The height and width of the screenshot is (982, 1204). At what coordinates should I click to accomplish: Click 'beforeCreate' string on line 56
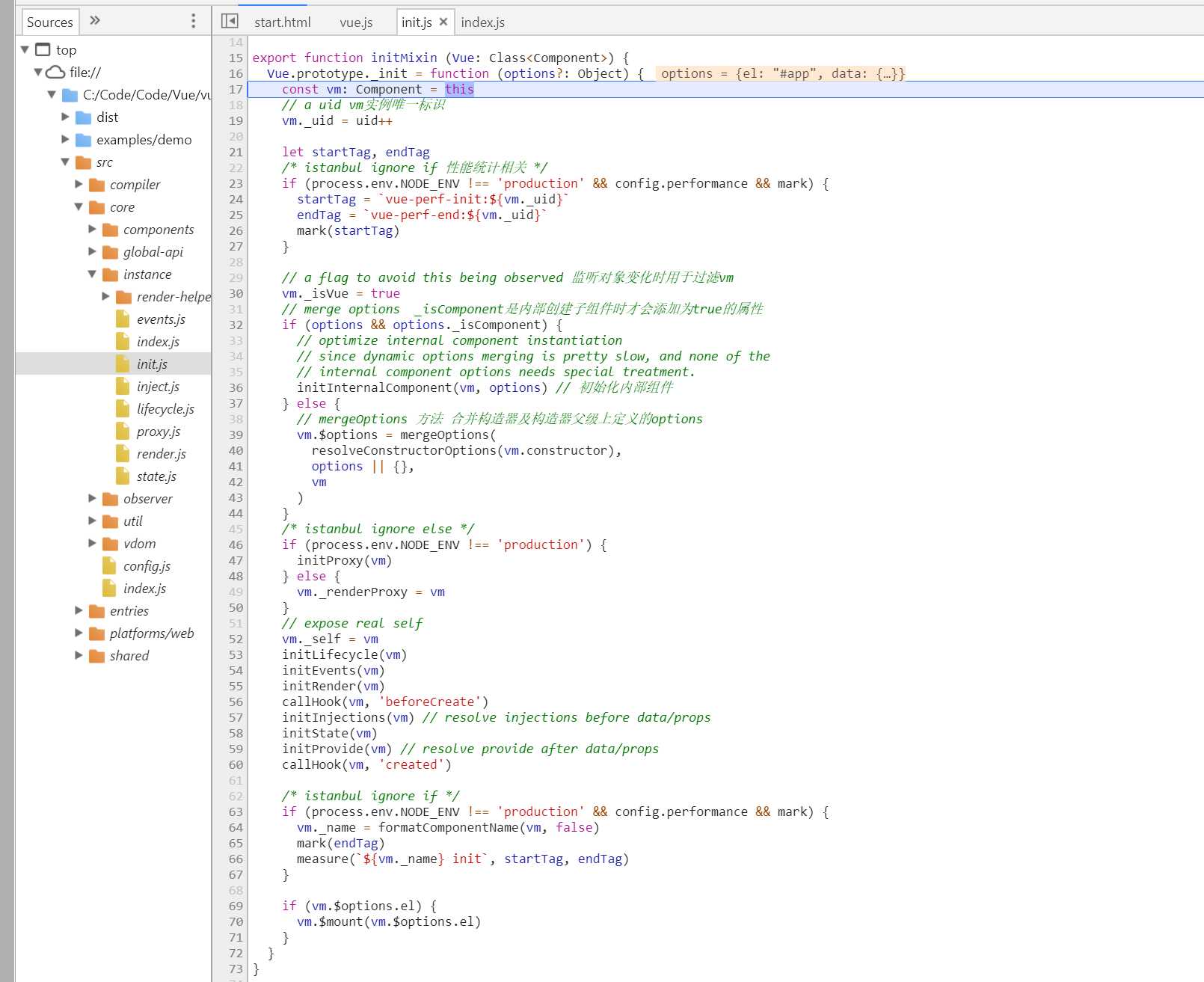coord(429,702)
